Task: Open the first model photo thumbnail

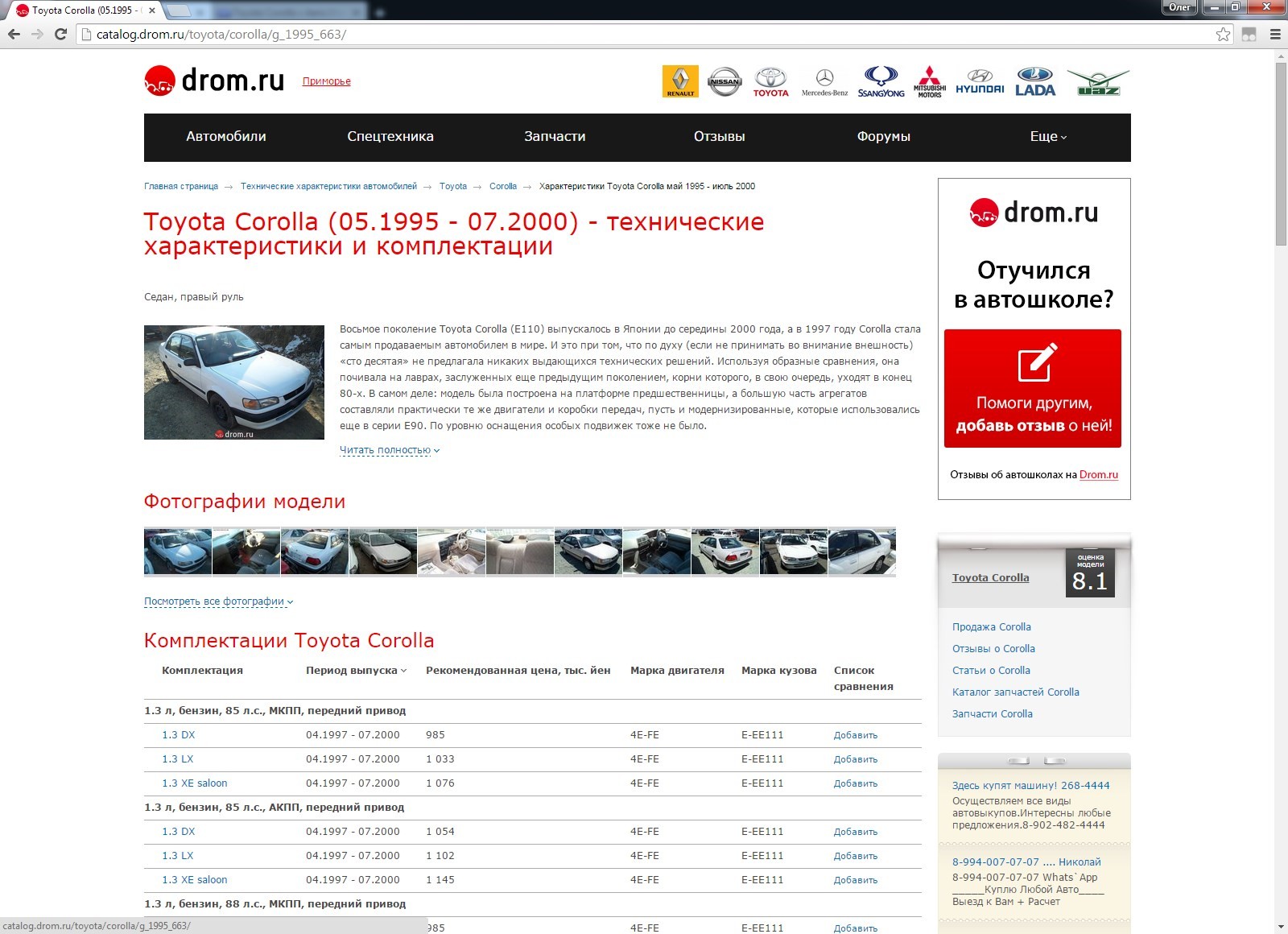Action: 178,552
